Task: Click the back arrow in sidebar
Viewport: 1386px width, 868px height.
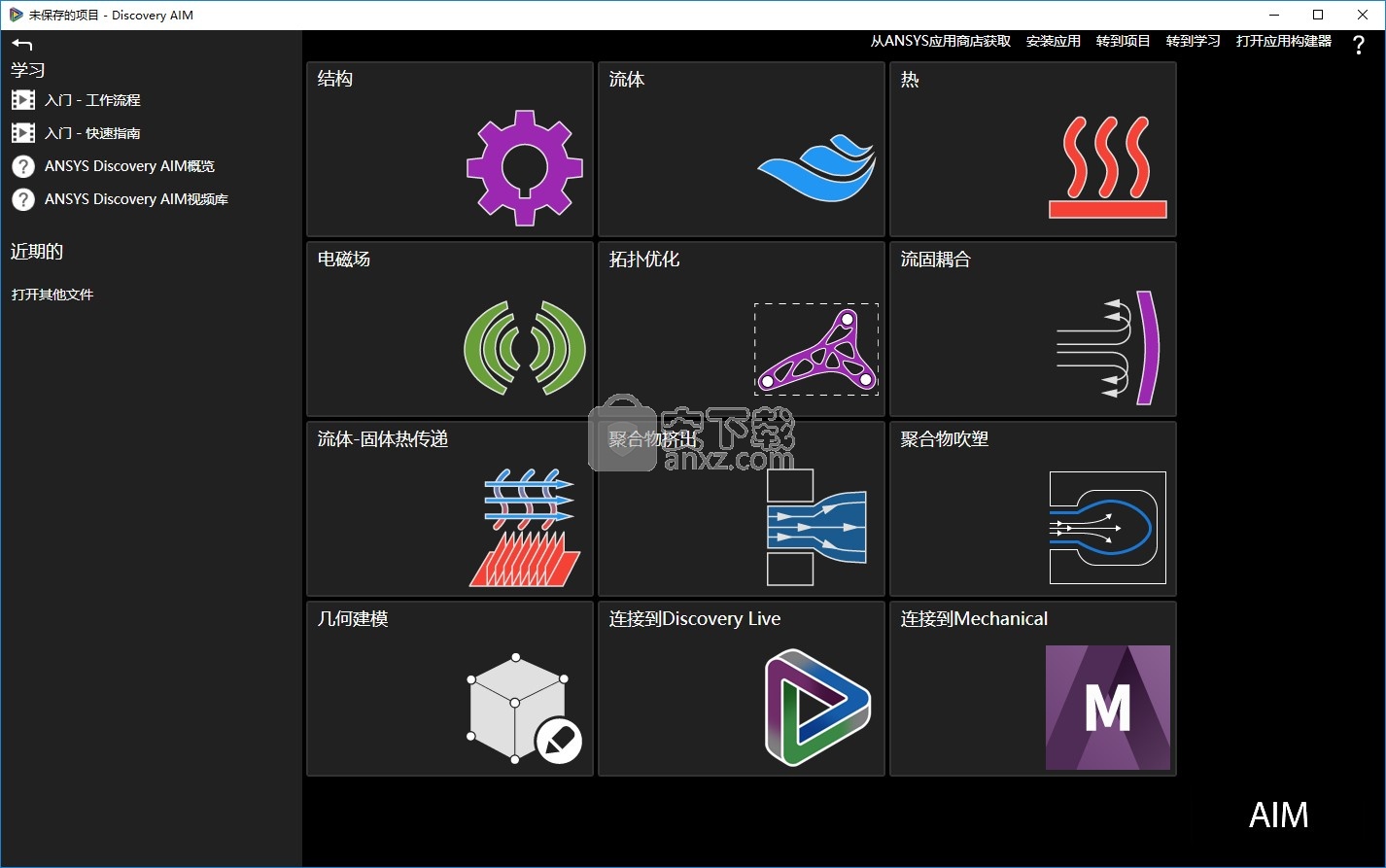Action: 22,44
